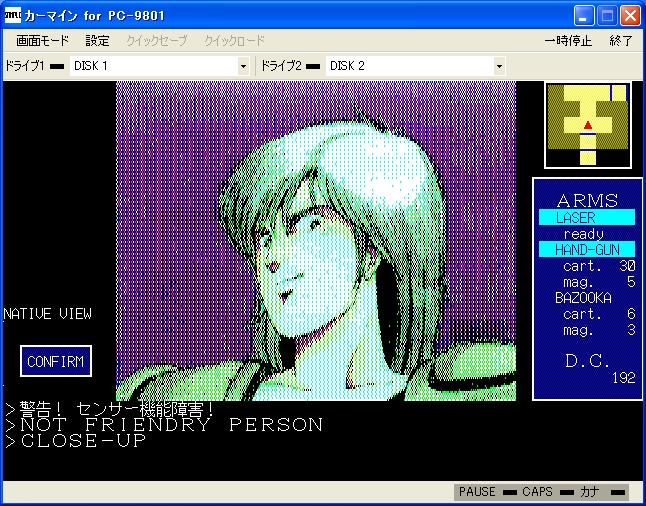Click the PAUSE status indicator
The image size is (646, 506).
click(x=488, y=492)
